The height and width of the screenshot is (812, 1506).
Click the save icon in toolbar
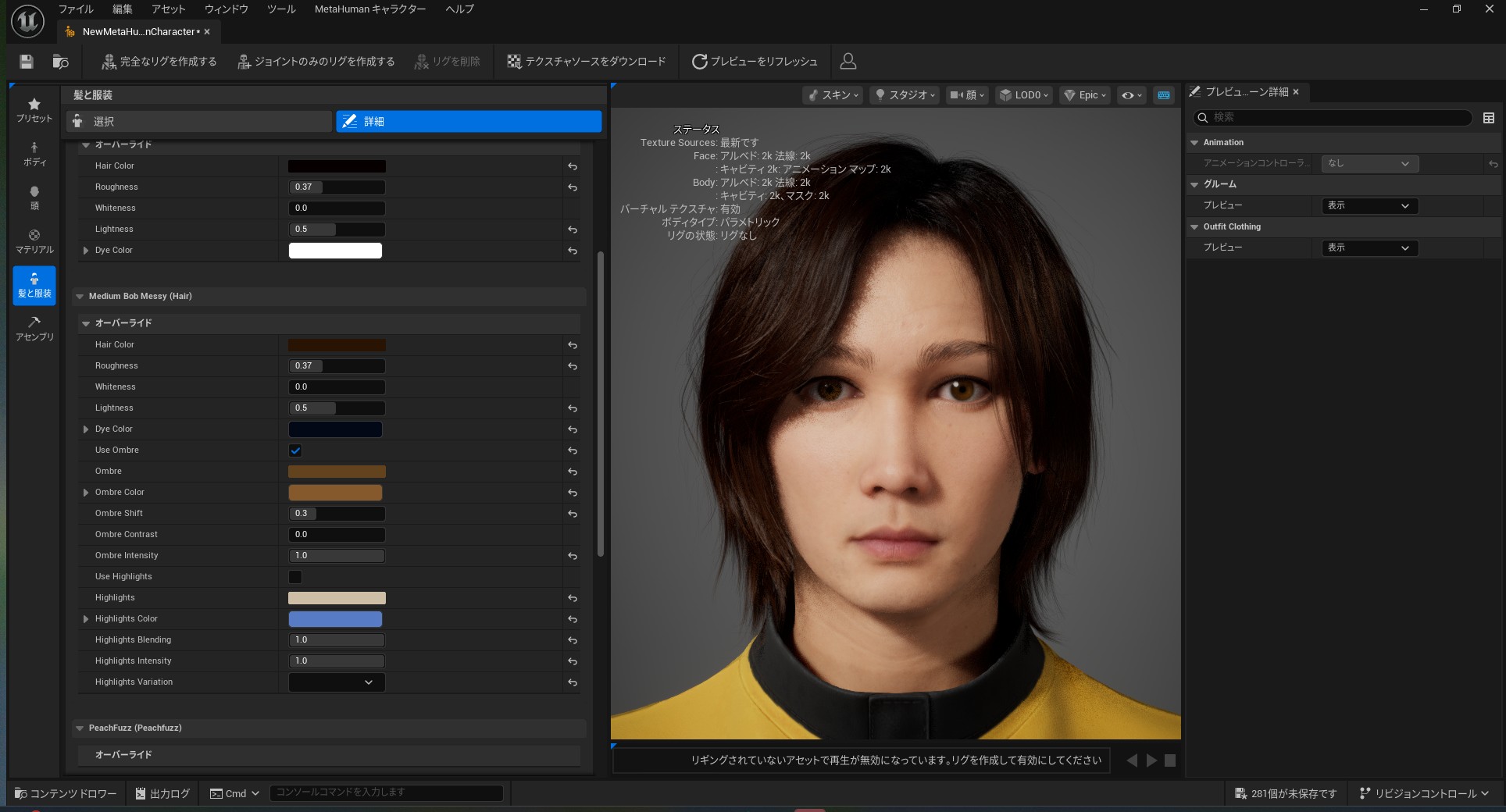coord(27,62)
